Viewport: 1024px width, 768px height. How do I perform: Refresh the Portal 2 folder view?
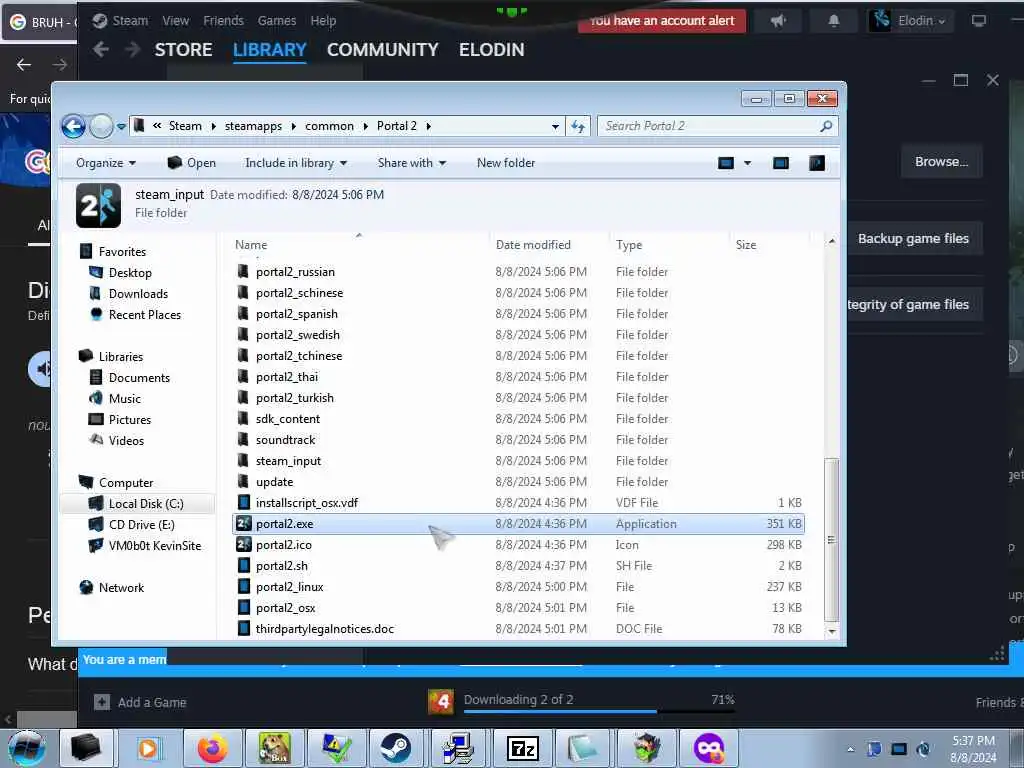[x=578, y=127]
